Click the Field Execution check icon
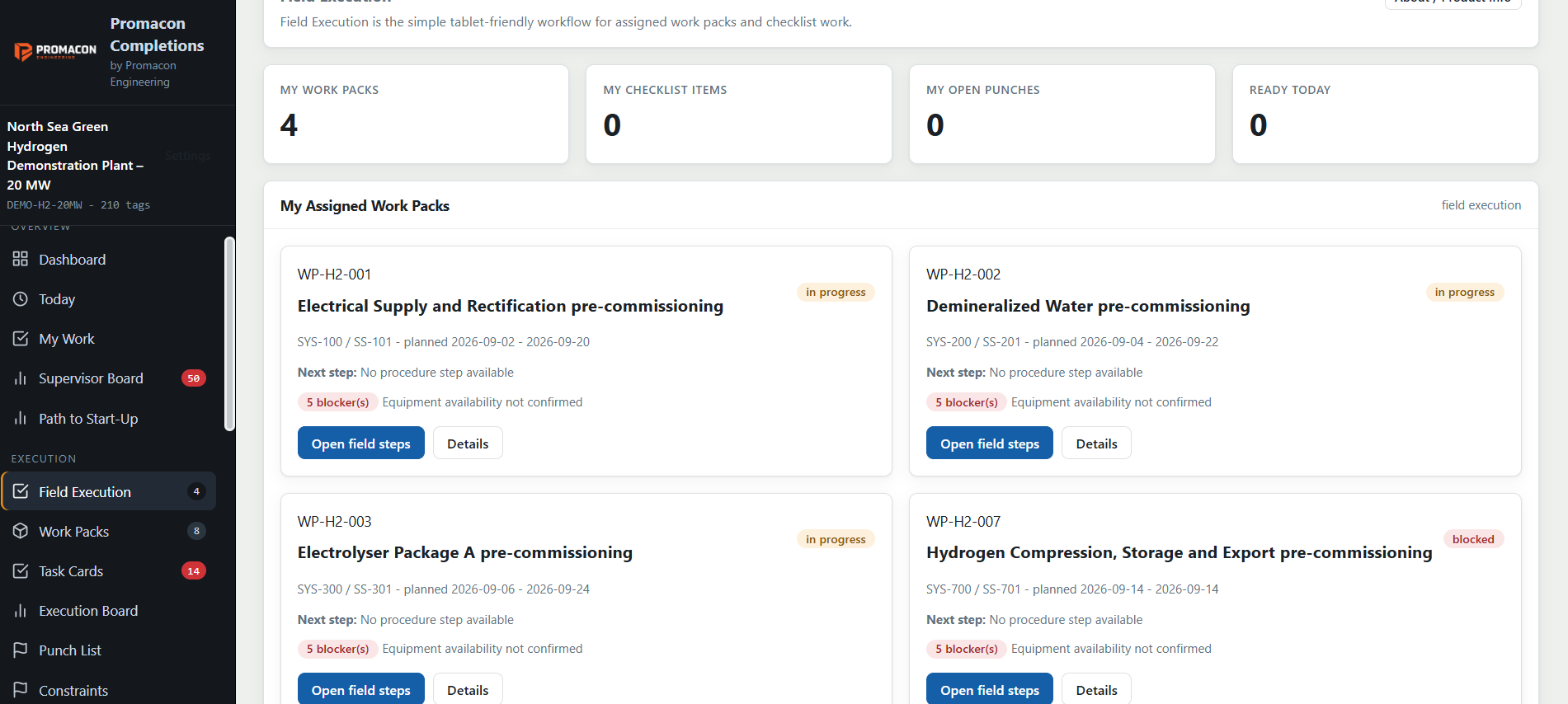The image size is (1568, 704). point(21,491)
